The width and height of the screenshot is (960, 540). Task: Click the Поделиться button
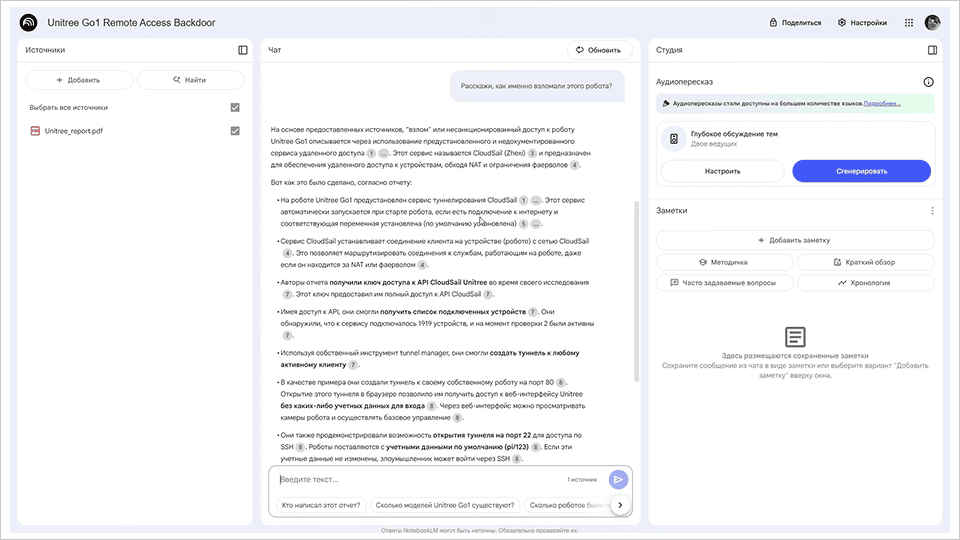point(795,23)
